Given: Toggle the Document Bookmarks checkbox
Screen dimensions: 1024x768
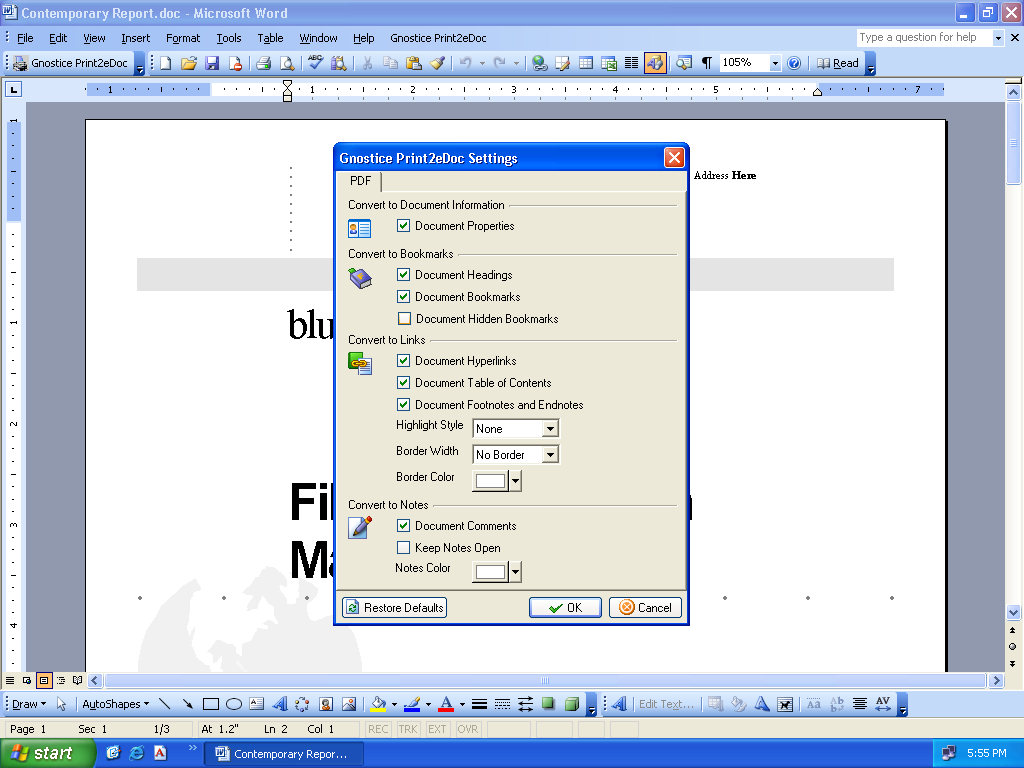Looking at the screenshot, I should [404, 296].
